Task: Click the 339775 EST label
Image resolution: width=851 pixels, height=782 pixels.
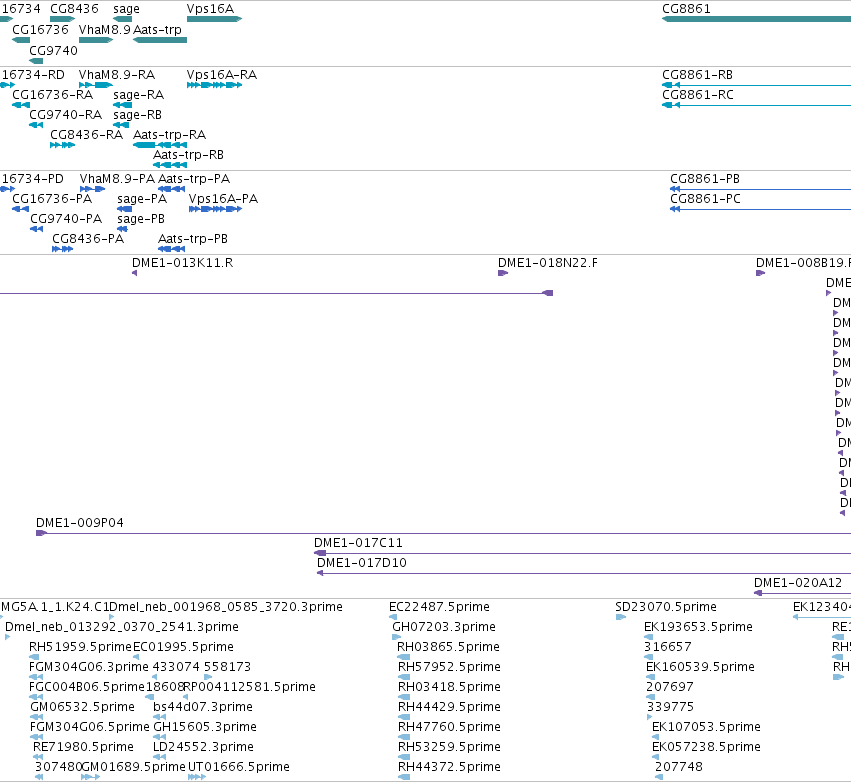Action: tap(670, 707)
